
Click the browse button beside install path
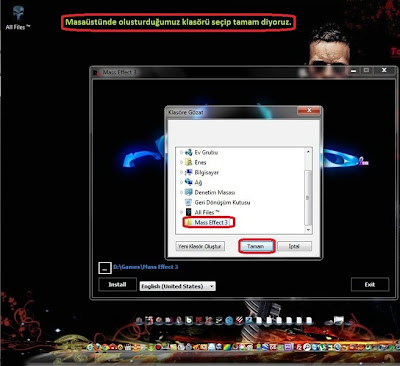pyautogui.click(x=104, y=268)
